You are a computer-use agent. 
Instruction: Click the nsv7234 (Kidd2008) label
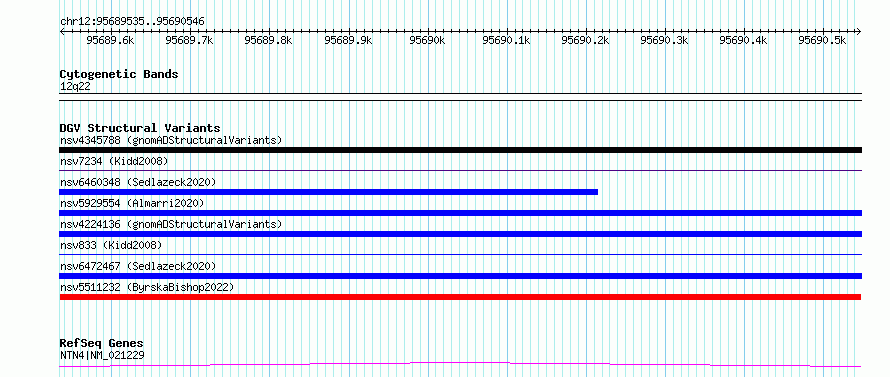114,161
